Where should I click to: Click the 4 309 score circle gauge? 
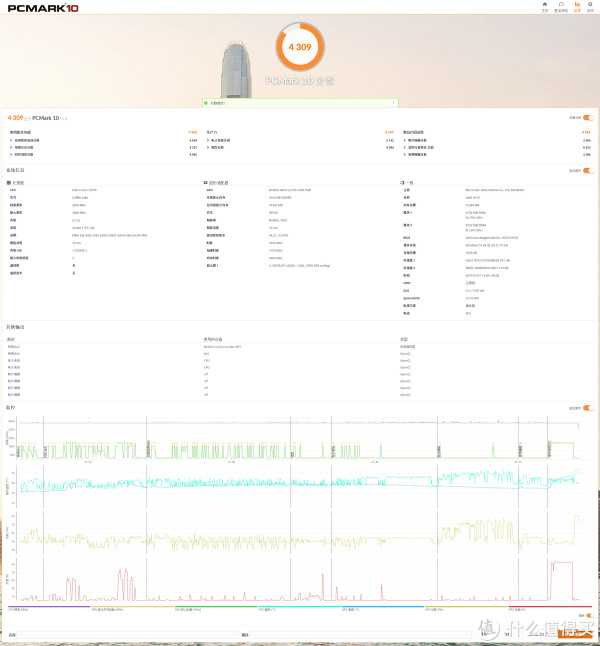(x=300, y=47)
